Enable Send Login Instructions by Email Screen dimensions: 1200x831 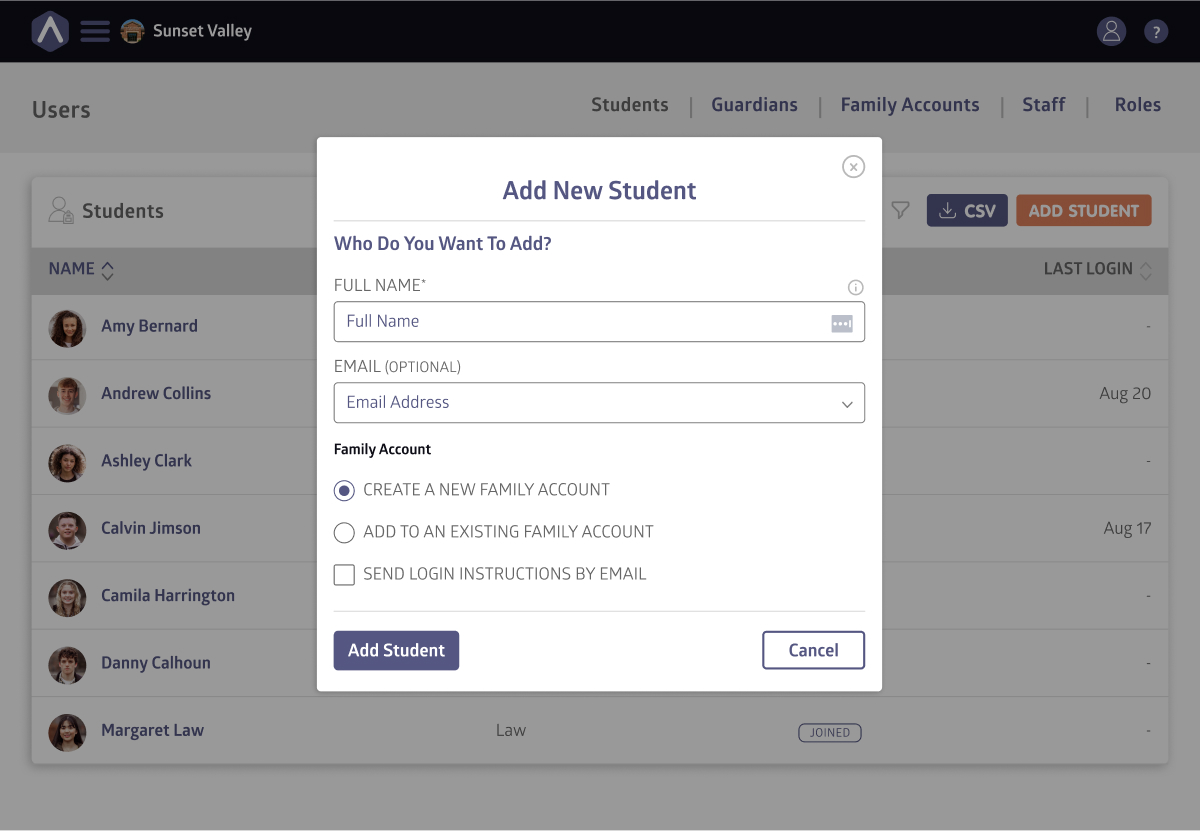[344, 574]
